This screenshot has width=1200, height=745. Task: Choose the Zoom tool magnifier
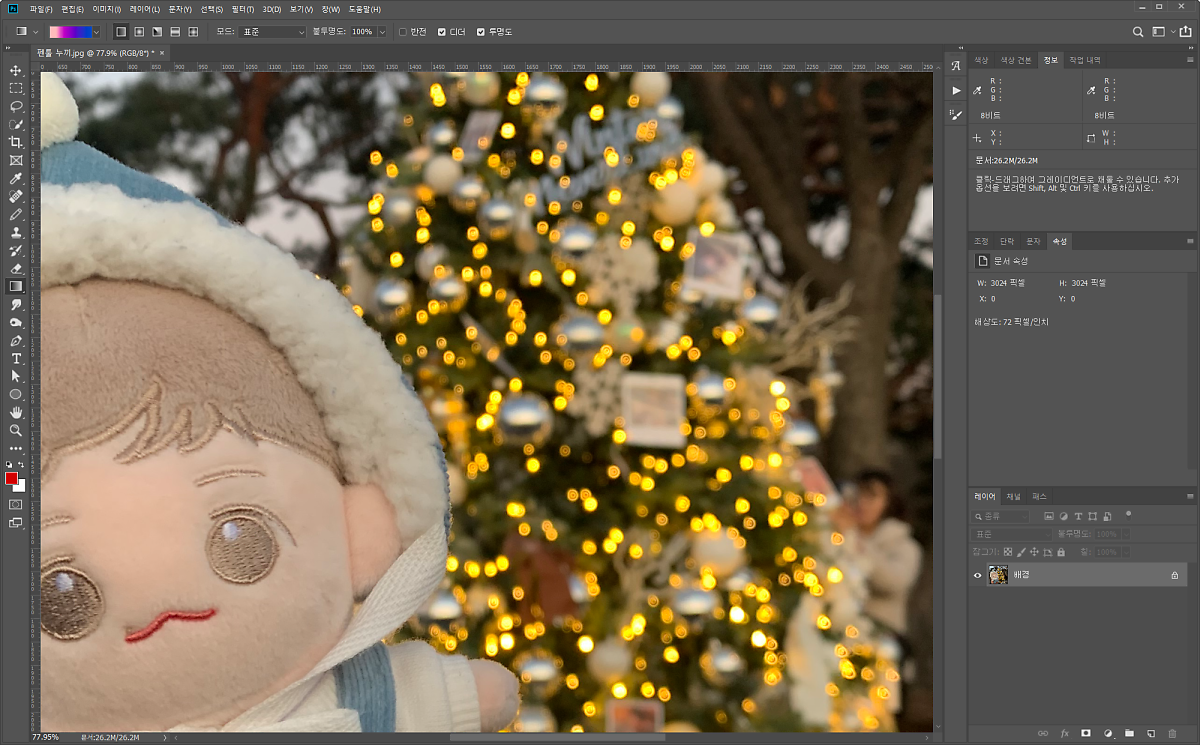click(x=16, y=430)
